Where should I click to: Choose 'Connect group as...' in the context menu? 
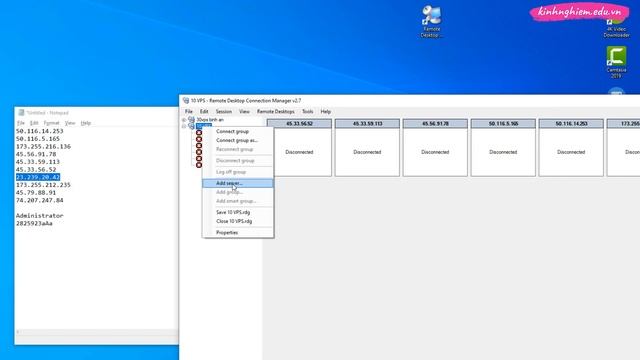[x=238, y=140]
